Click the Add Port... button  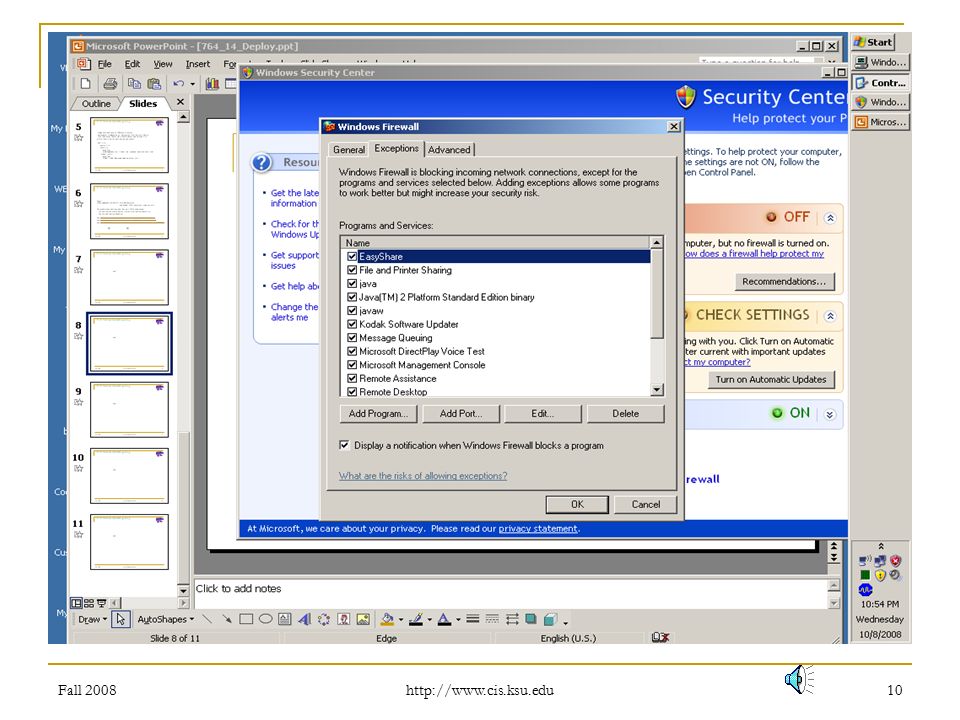pos(461,414)
